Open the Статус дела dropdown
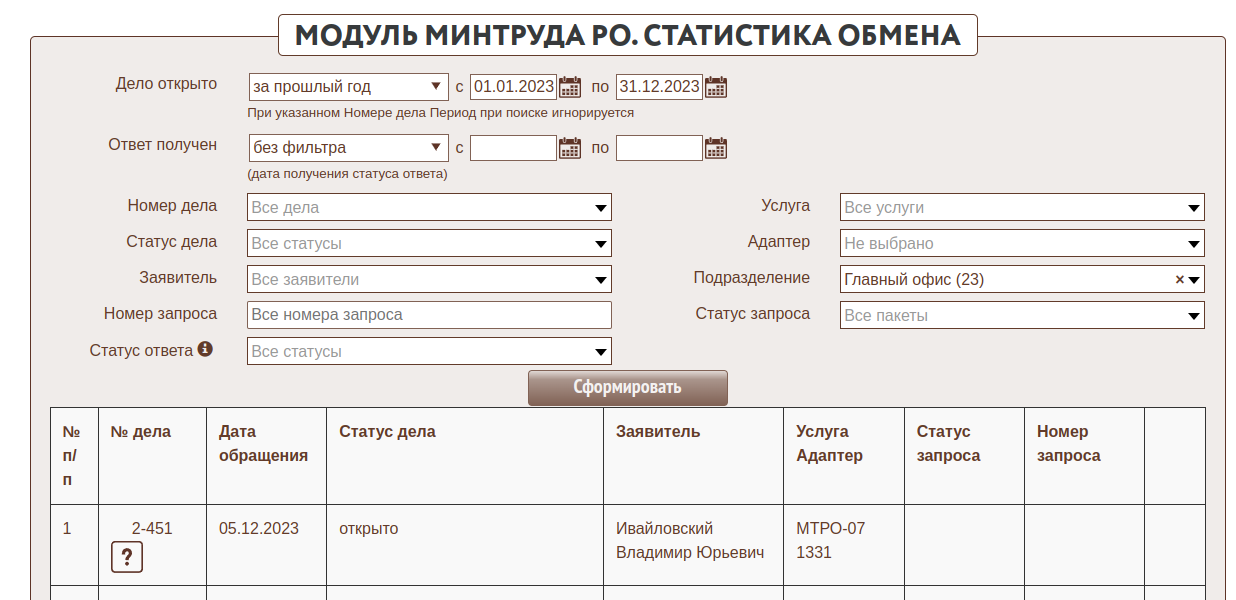1236x600 pixels. pos(429,244)
